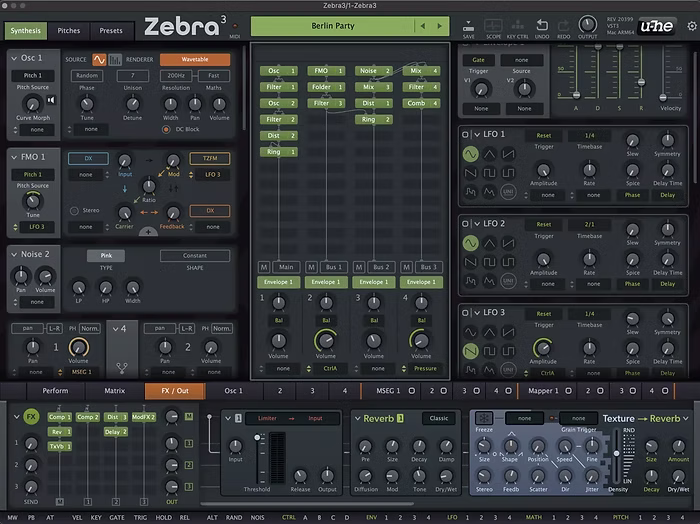Collapse the Noise 2 panel chevron
Screen dimensions: 700x524
(x=14, y=254)
